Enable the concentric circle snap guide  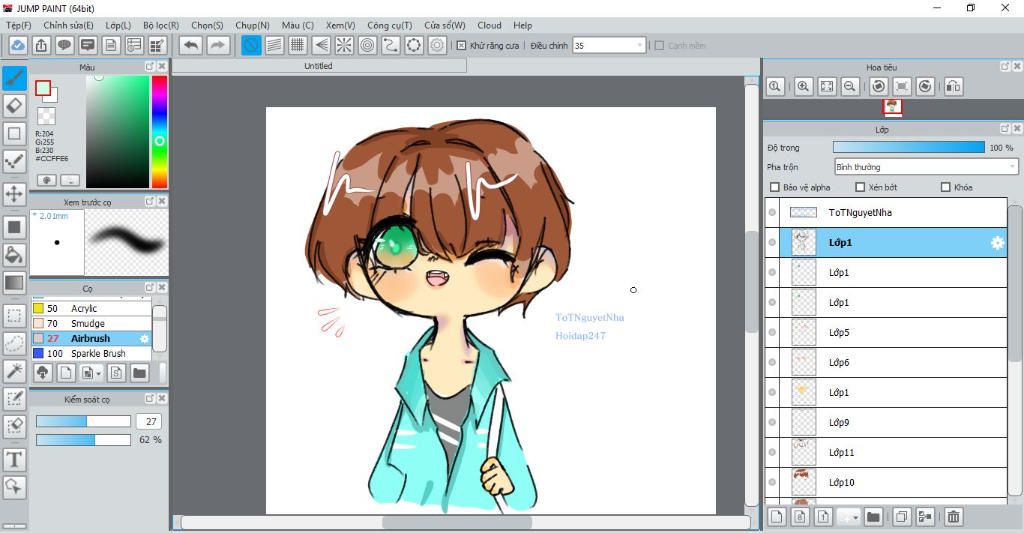click(x=368, y=45)
